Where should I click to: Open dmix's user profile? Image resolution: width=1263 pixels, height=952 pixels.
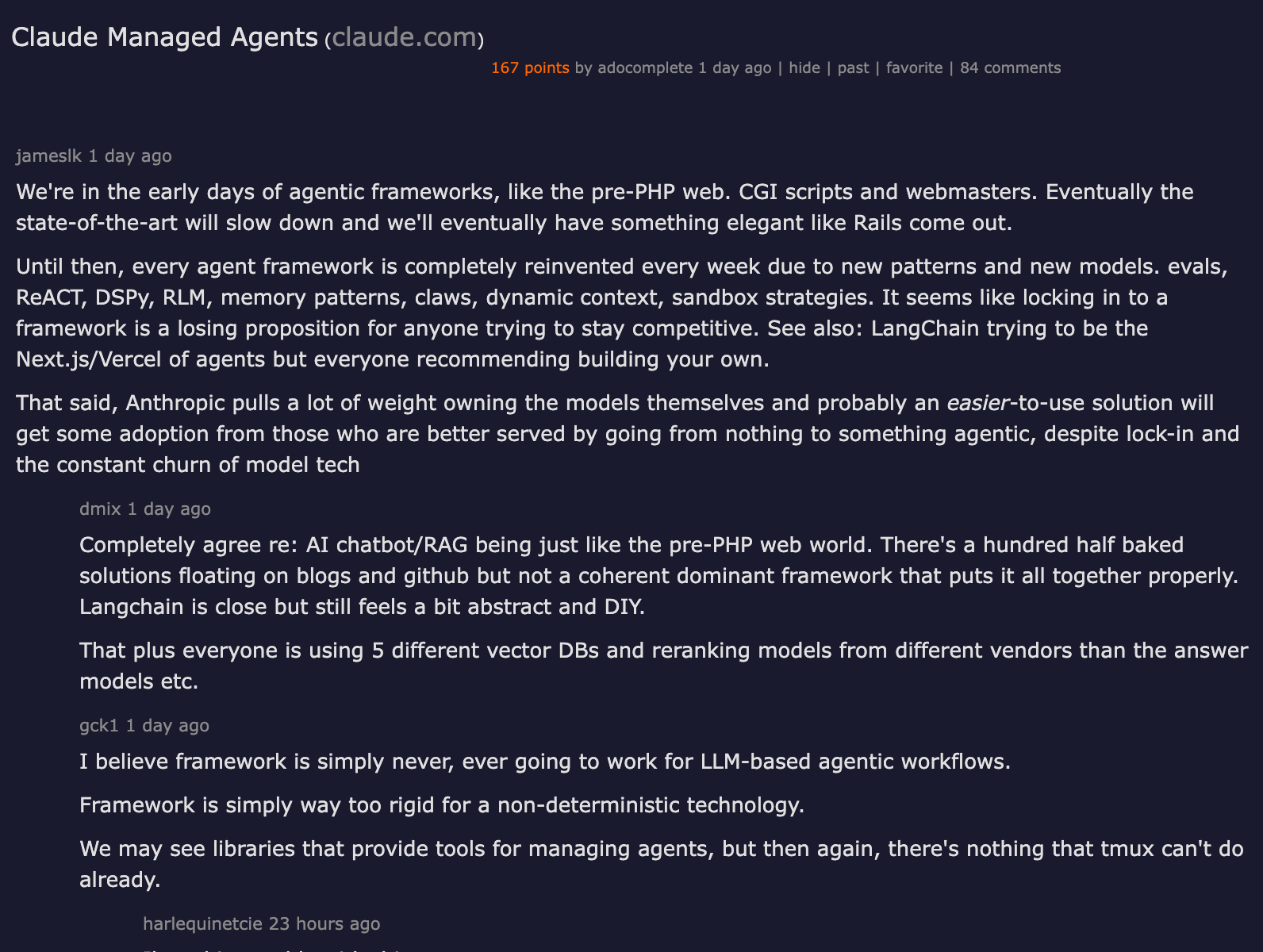(100, 509)
